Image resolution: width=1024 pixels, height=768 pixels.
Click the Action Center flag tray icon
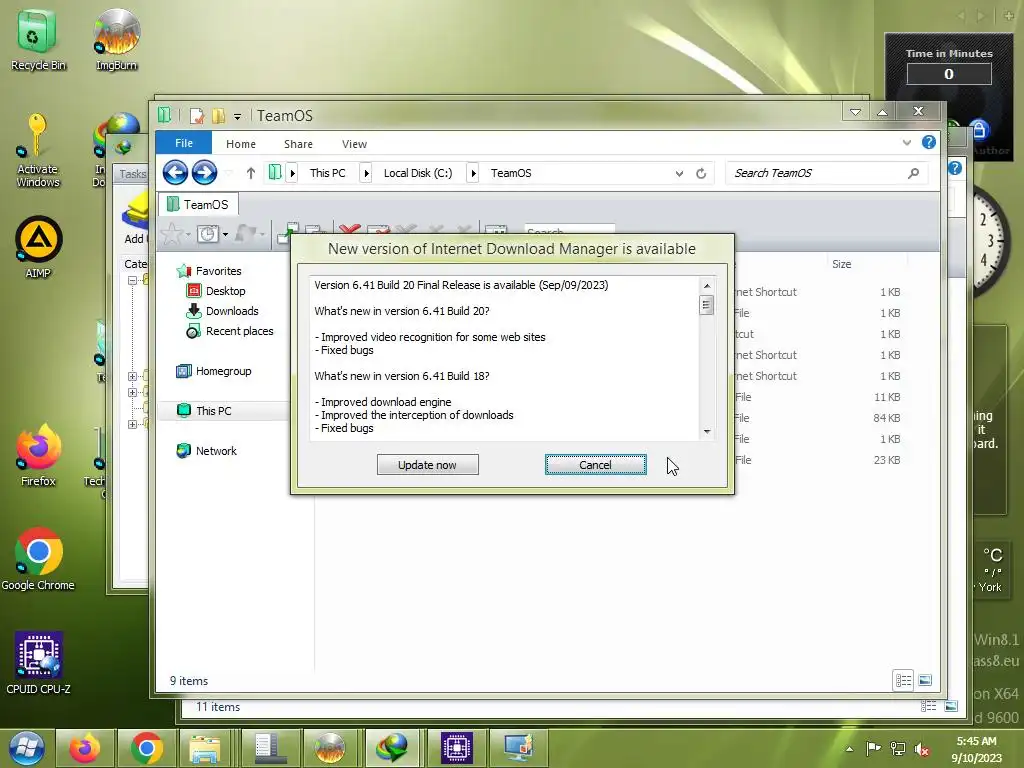coord(873,748)
